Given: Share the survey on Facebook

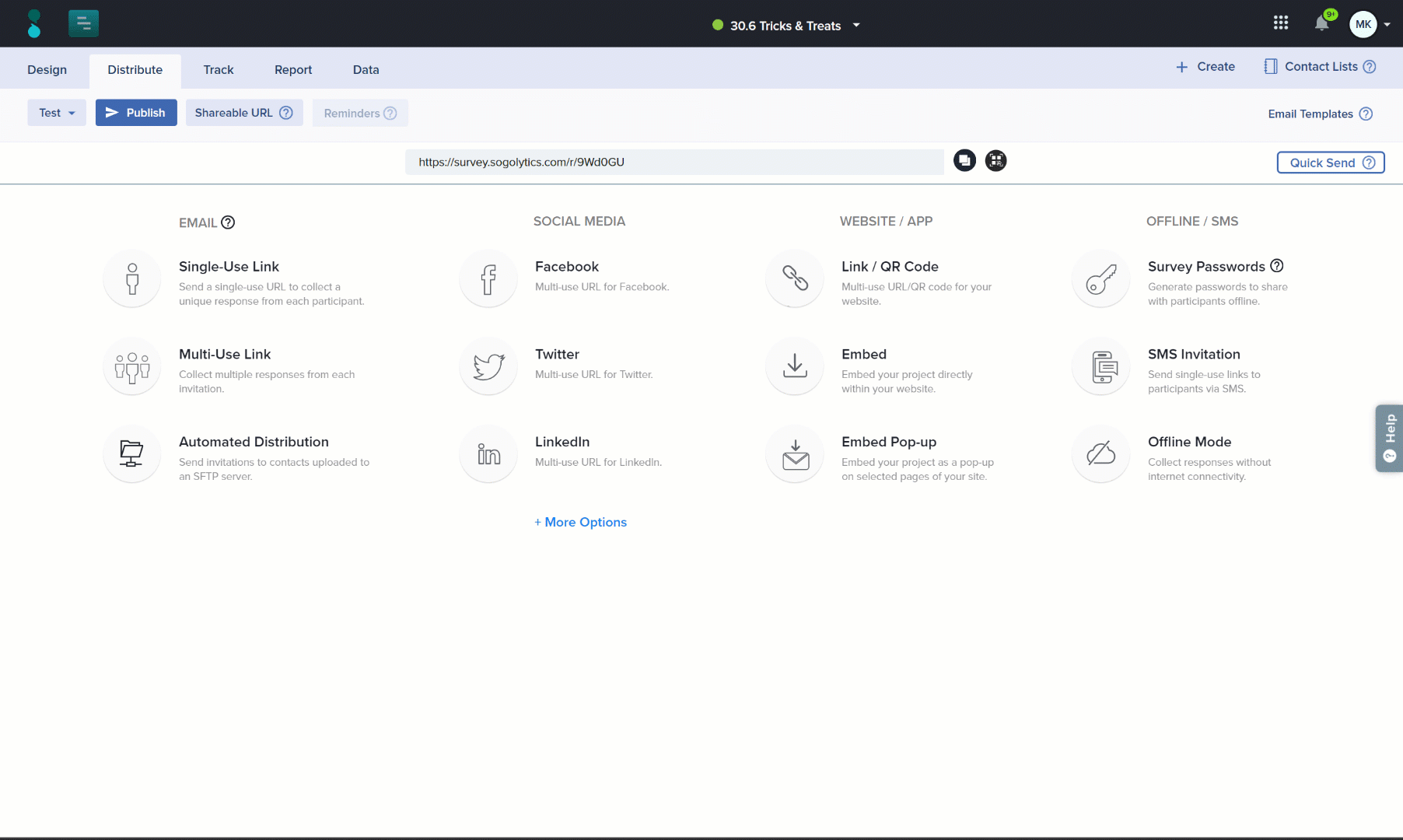Looking at the screenshot, I should pyautogui.click(x=566, y=266).
